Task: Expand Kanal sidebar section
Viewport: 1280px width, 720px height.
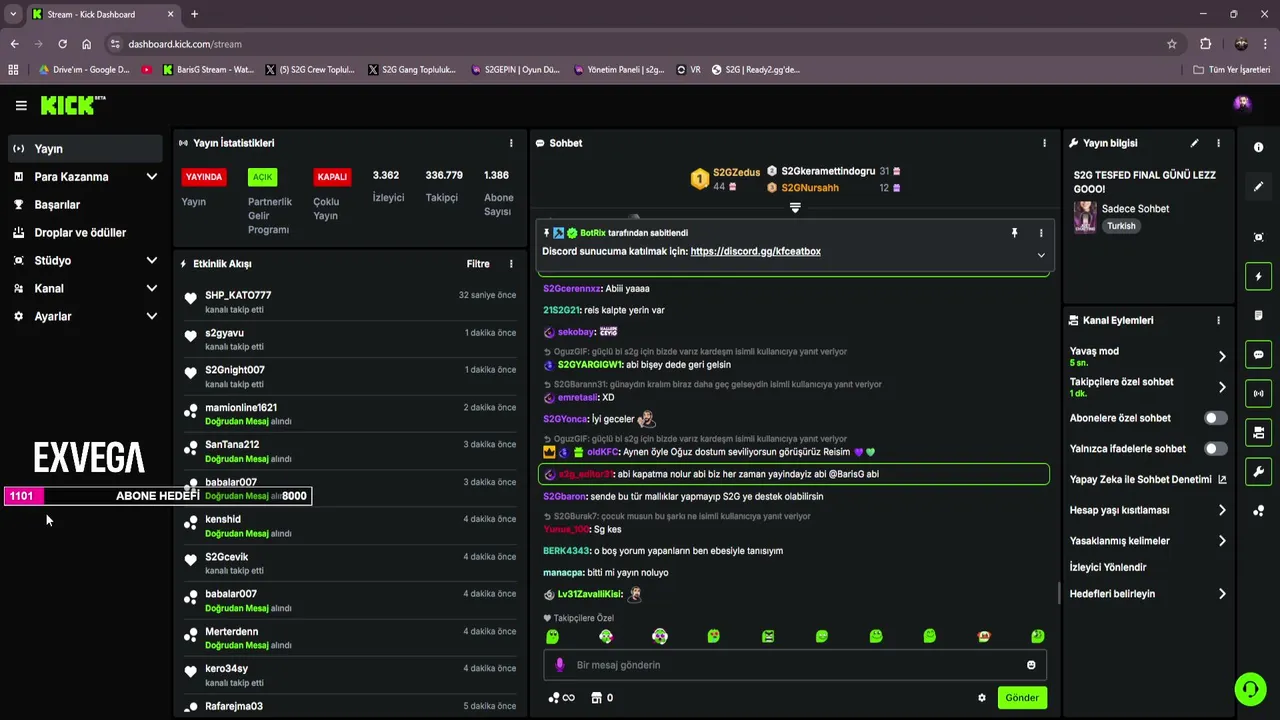Action: (85, 288)
